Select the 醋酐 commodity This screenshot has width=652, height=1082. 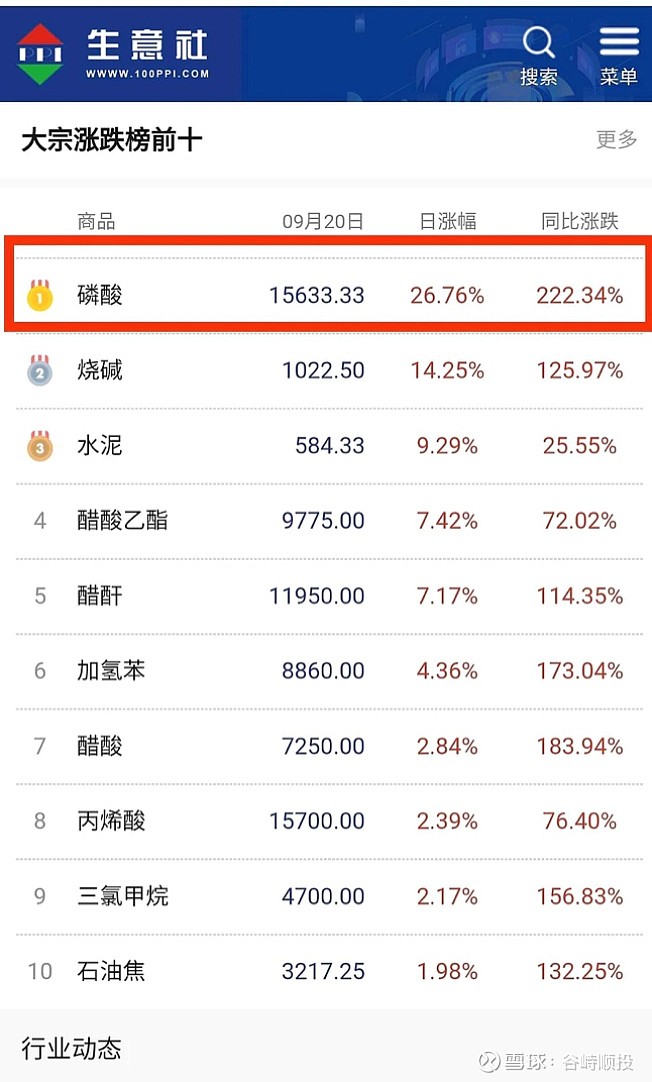click(x=100, y=596)
